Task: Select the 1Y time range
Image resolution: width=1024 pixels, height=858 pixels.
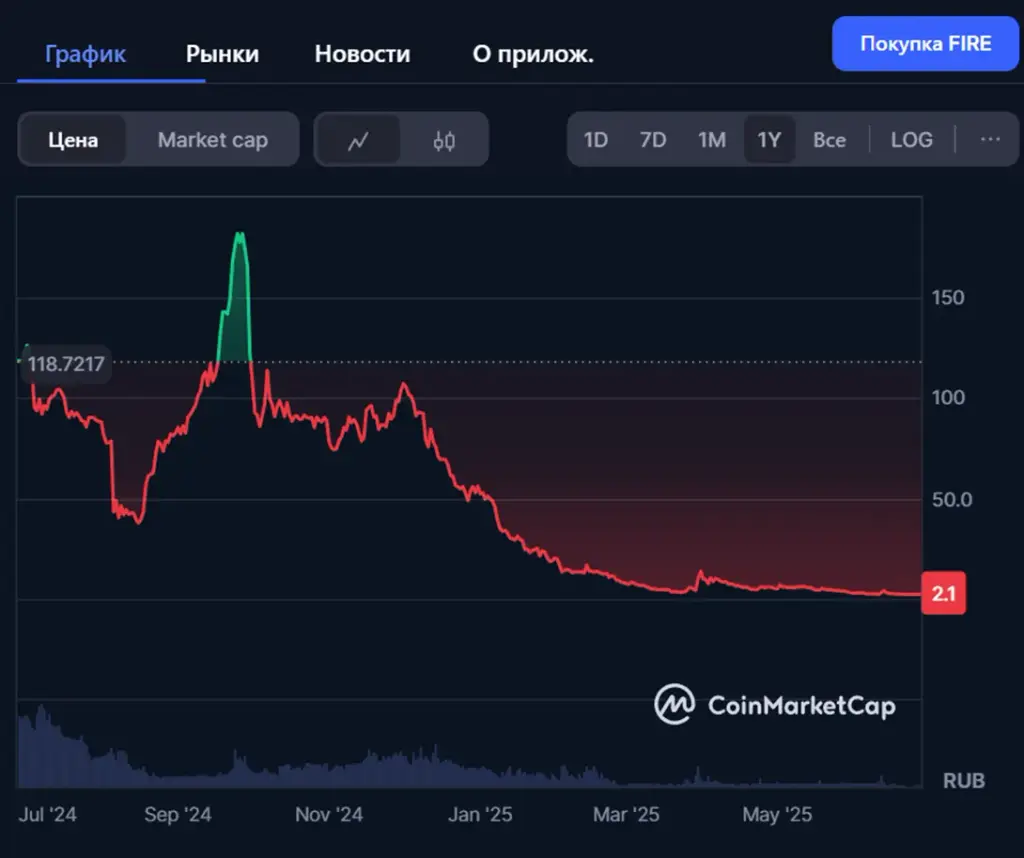Action: click(769, 140)
